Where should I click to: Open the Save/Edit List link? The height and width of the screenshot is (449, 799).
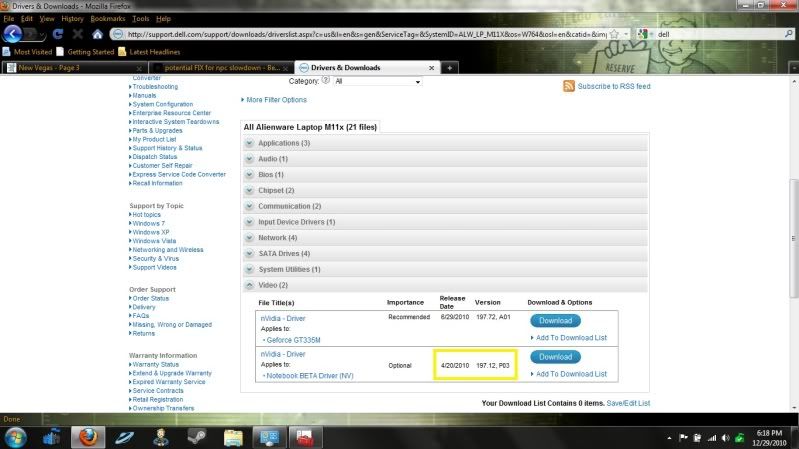pyautogui.click(x=628, y=403)
